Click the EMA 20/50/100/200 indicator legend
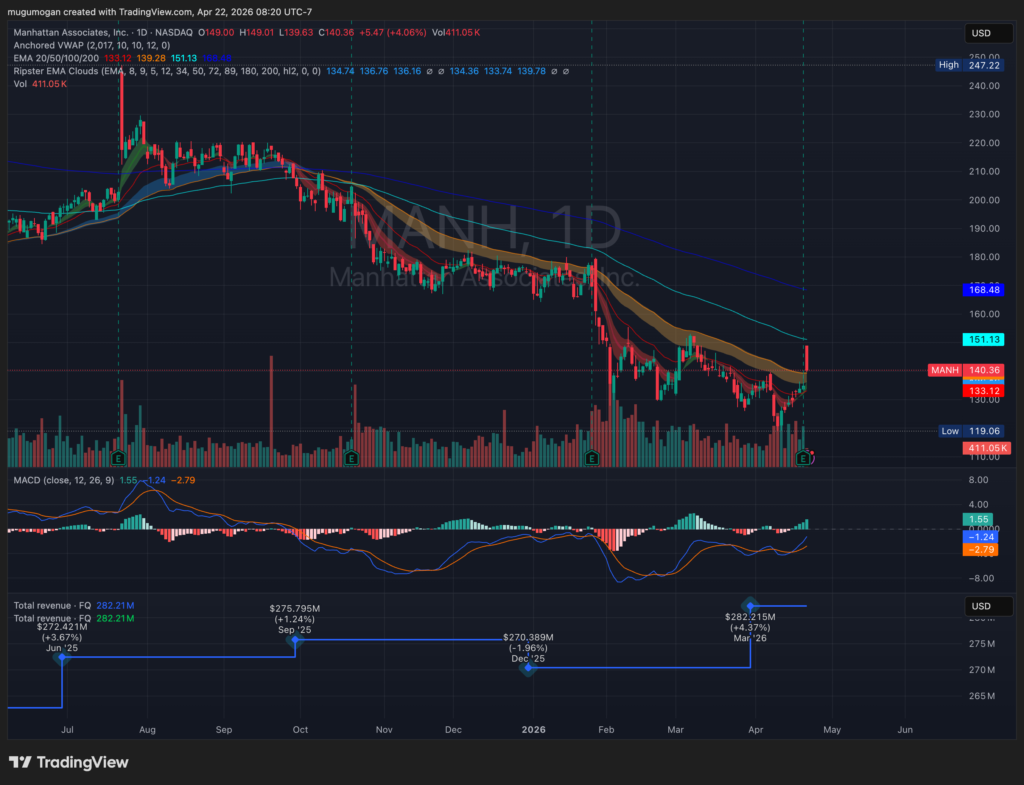 point(60,58)
